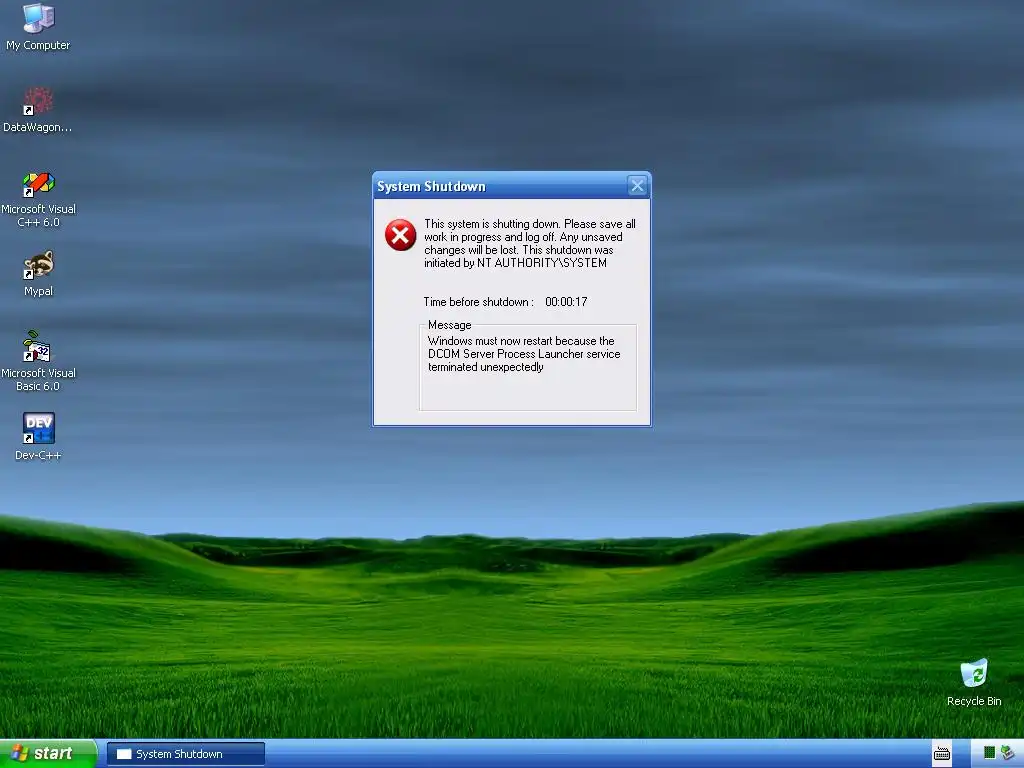This screenshot has height=768, width=1024.
Task: Select Microsoft Visual Basic 6.0 shortcut
Action: click(38, 361)
